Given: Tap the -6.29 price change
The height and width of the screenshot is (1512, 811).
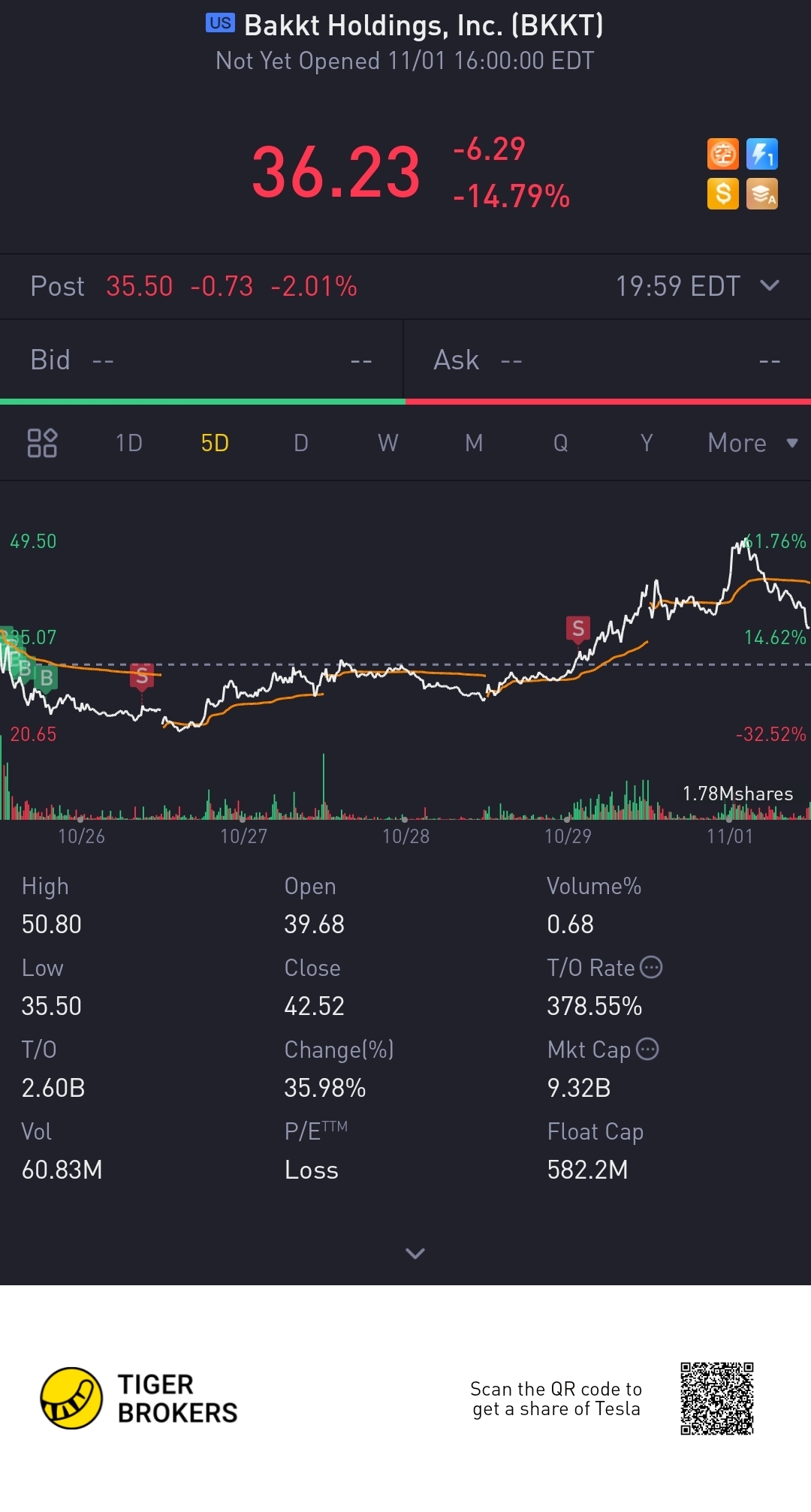Looking at the screenshot, I should (489, 149).
